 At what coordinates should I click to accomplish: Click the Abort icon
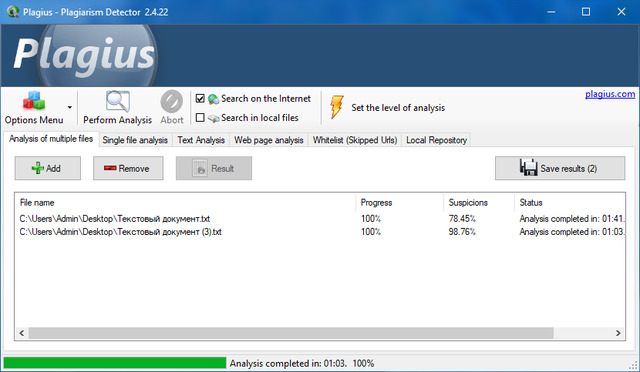click(171, 101)
